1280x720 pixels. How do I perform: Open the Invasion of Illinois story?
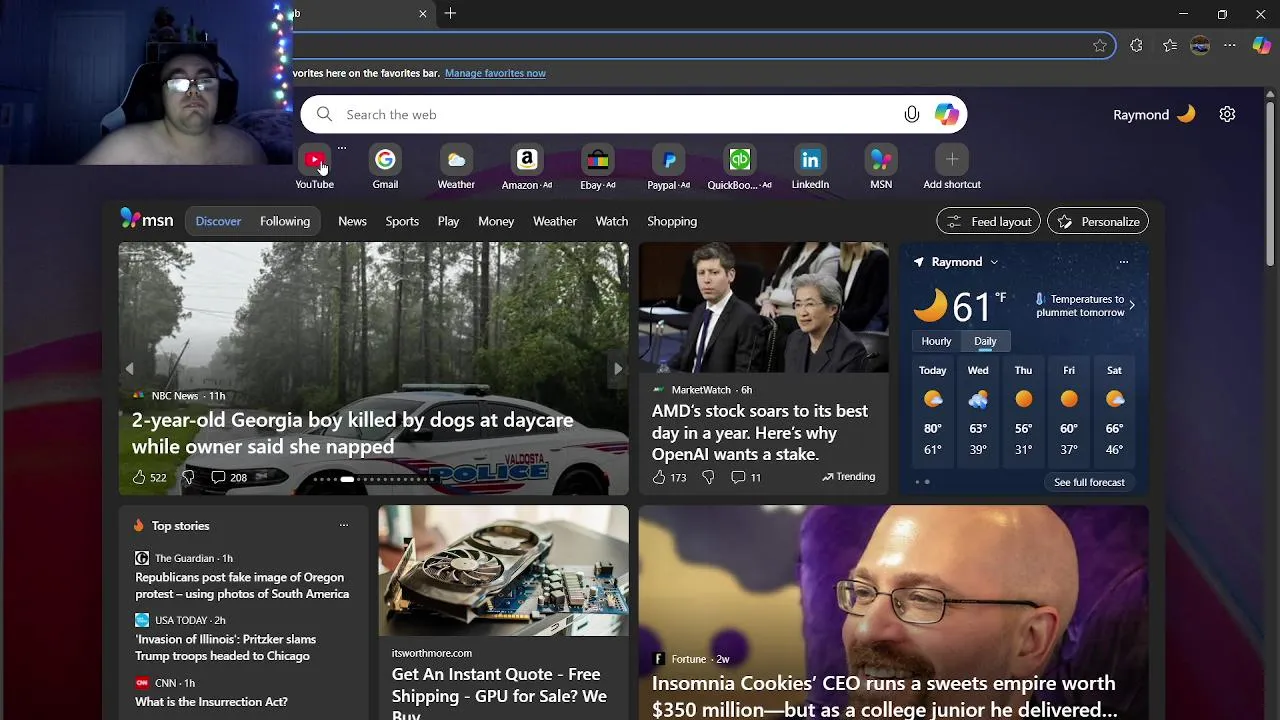point(225,647)
